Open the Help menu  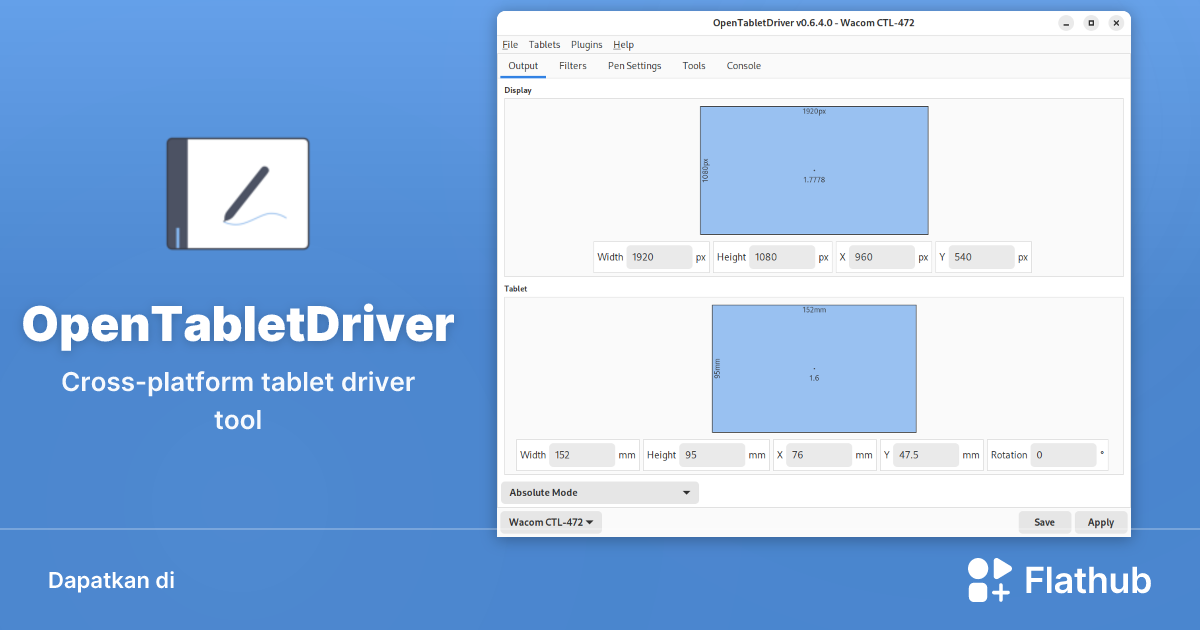[x=623, y=44]
